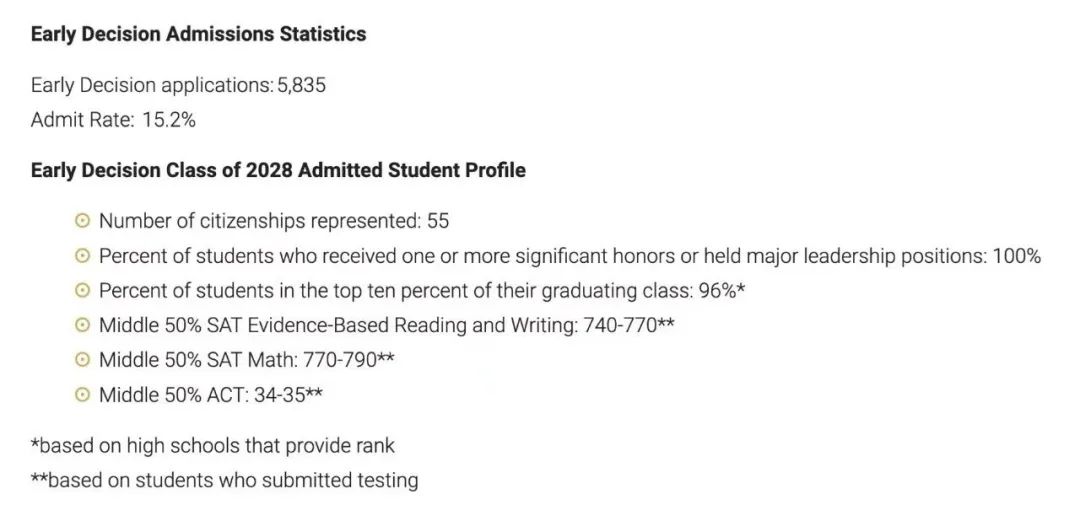The image size is (1080, 521).
Task: Click the Early Decision applications 5,835 figure
Action: (x=301, y=85)
